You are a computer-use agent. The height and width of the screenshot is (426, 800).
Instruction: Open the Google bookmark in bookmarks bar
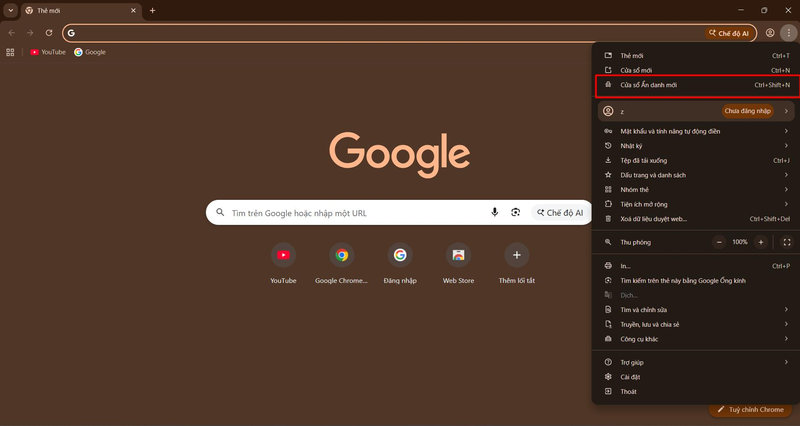tap(90, 52)
